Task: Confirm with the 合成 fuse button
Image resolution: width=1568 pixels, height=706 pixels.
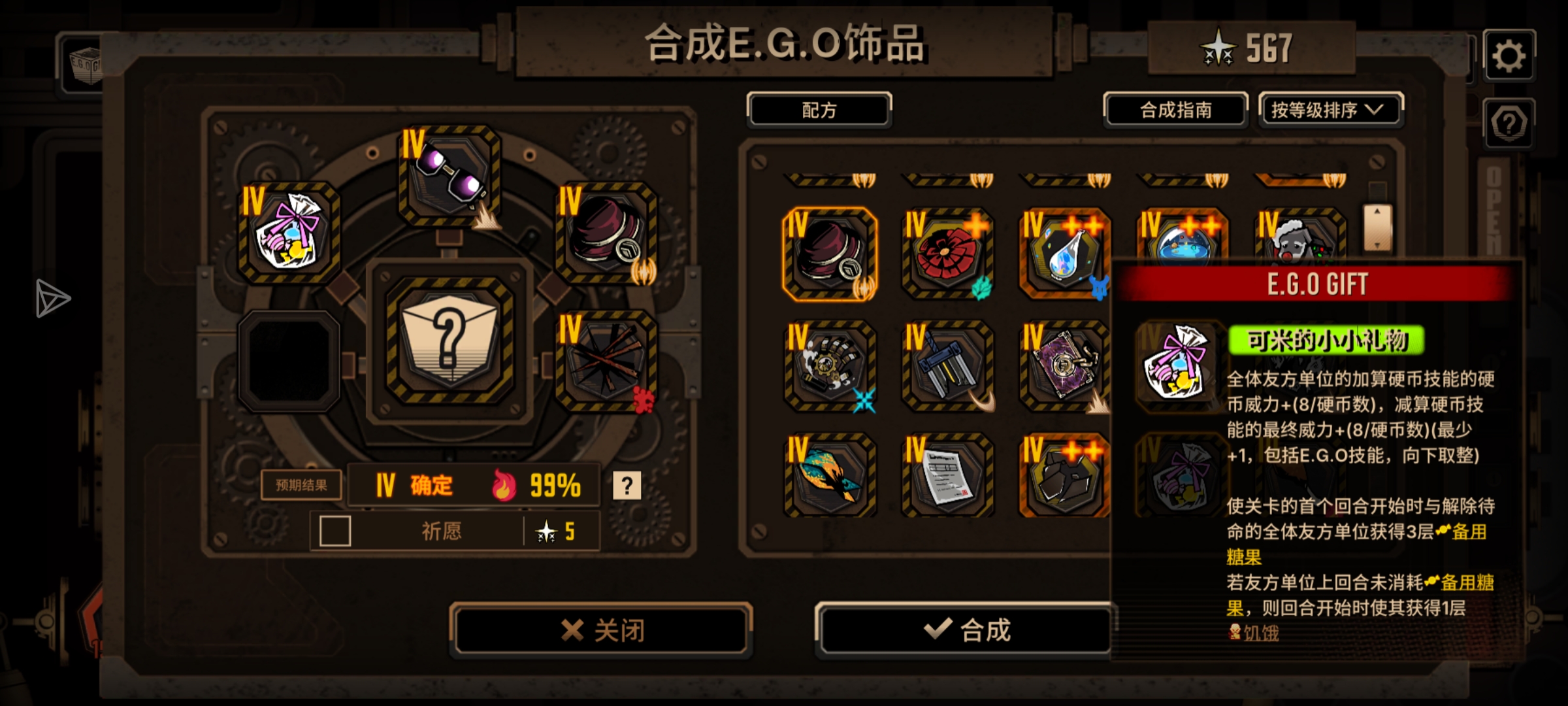Action: coord(966,630)
